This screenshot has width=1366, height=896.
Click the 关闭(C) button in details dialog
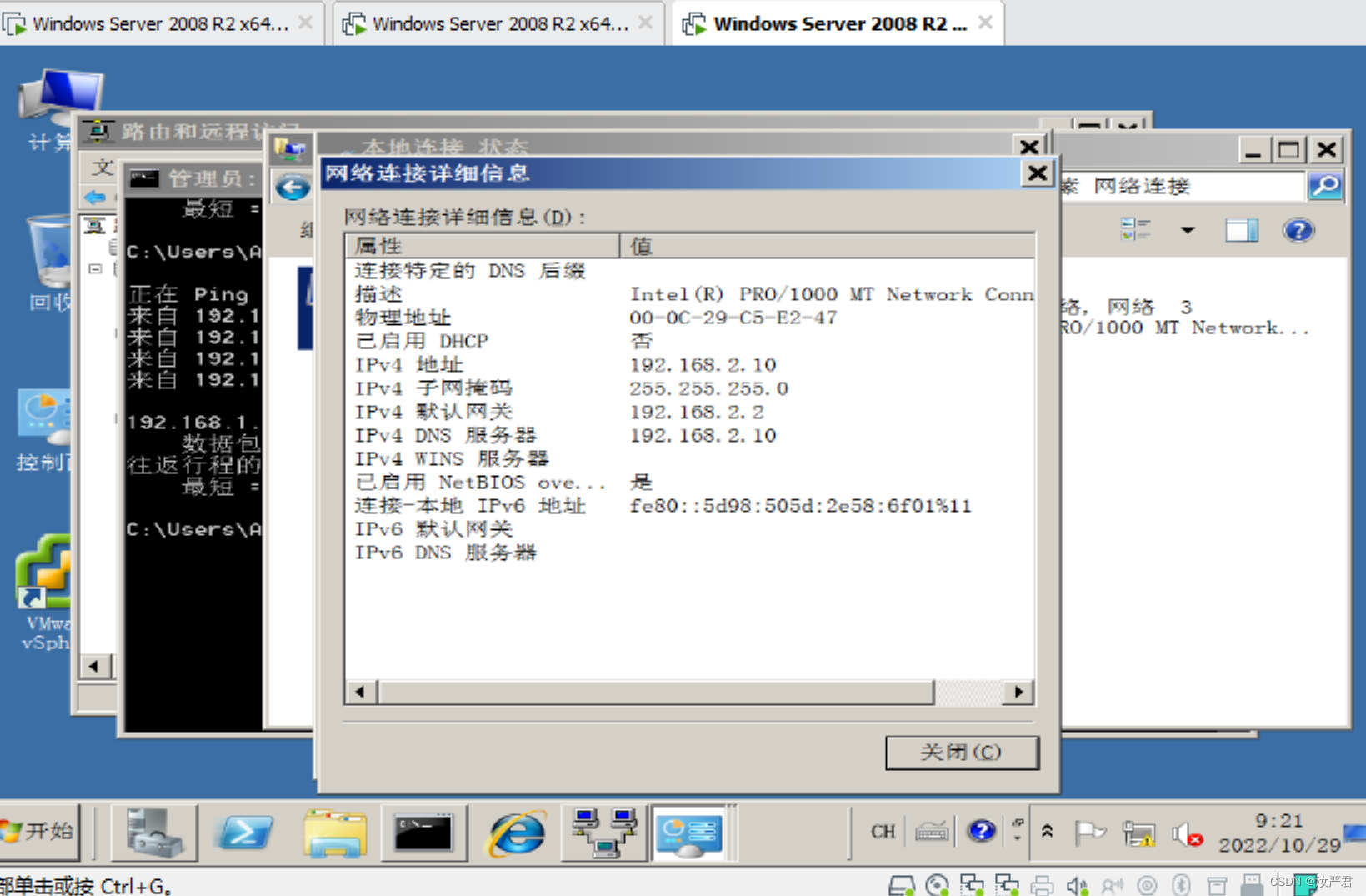pos(962,753)
